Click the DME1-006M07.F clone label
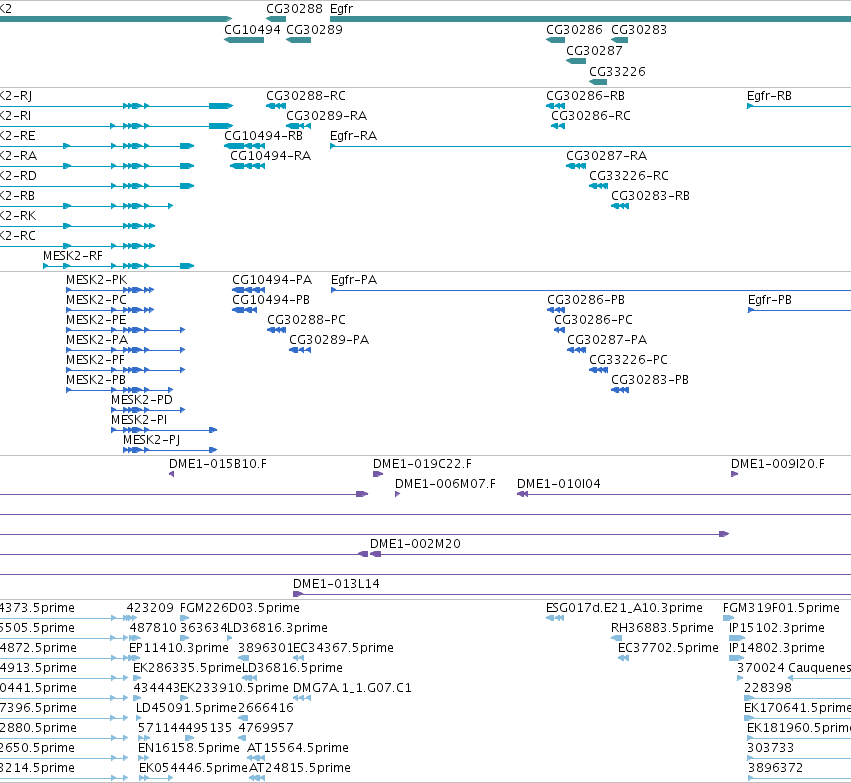Image resolution: width=851 pixels, height=783 pixels. pyautogui.click(x=445, y=483)
